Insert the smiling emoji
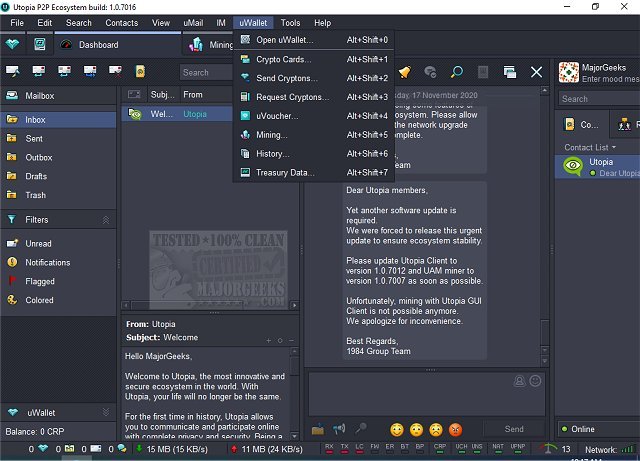The width and height of the screenshot is (640, 461). (397, 430)
